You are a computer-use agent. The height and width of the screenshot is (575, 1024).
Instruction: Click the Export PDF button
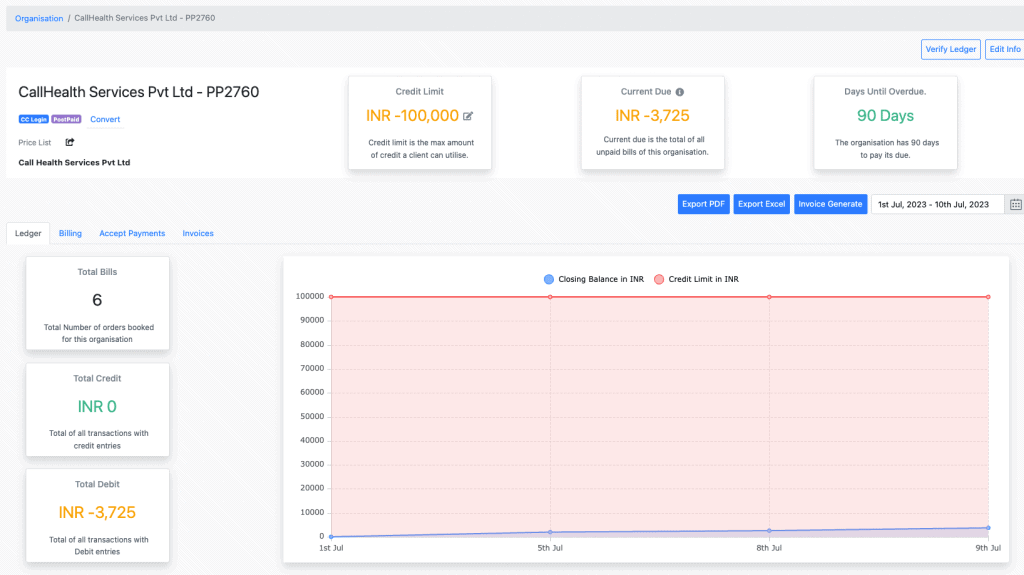pyautogui.click(x=703, y=204)
